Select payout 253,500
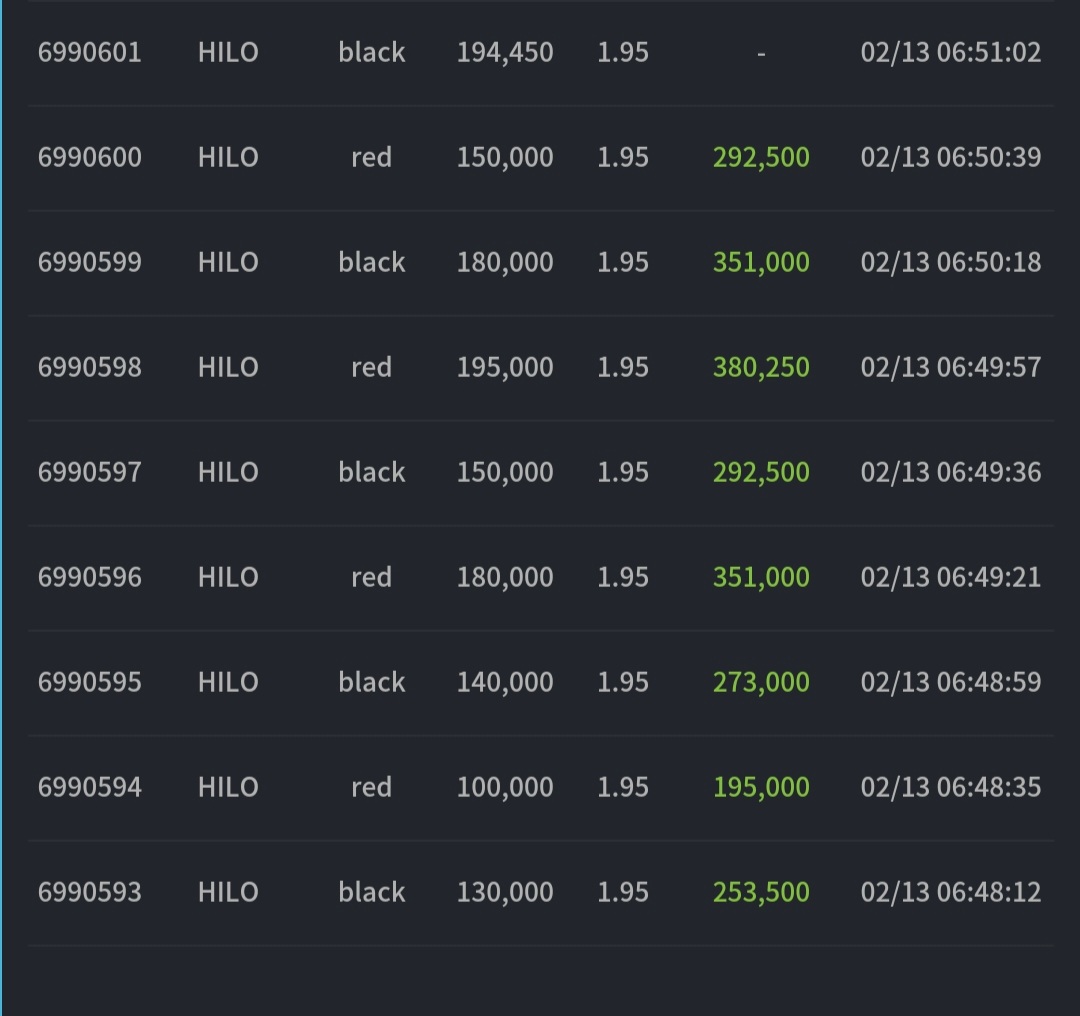 [x=761, y=893]
